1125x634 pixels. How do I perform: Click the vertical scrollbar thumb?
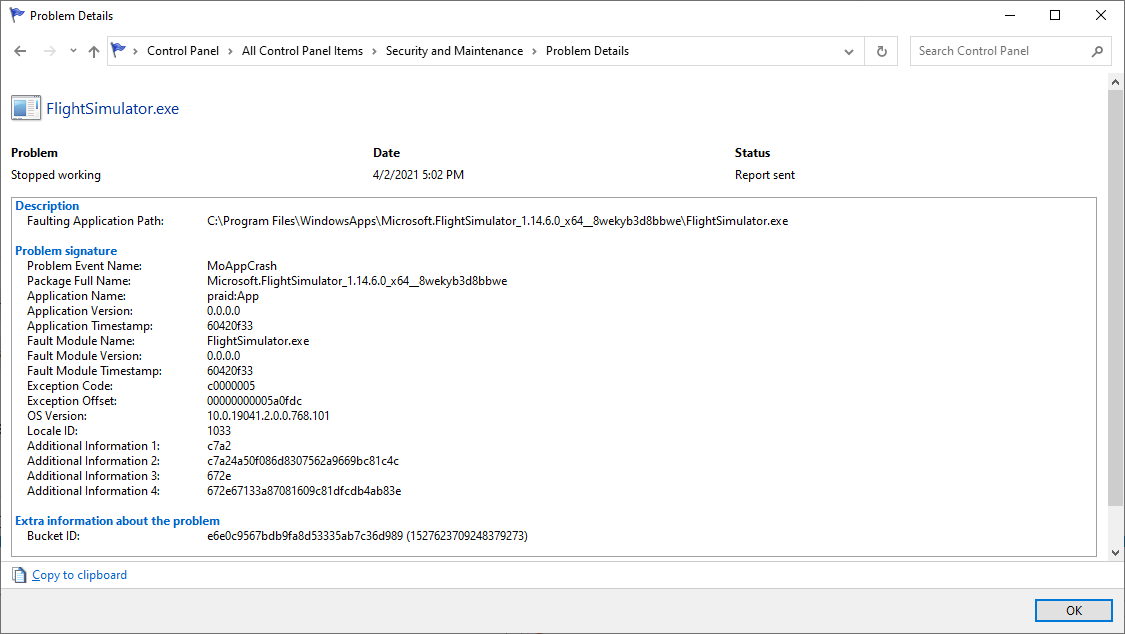[1115, 298]
